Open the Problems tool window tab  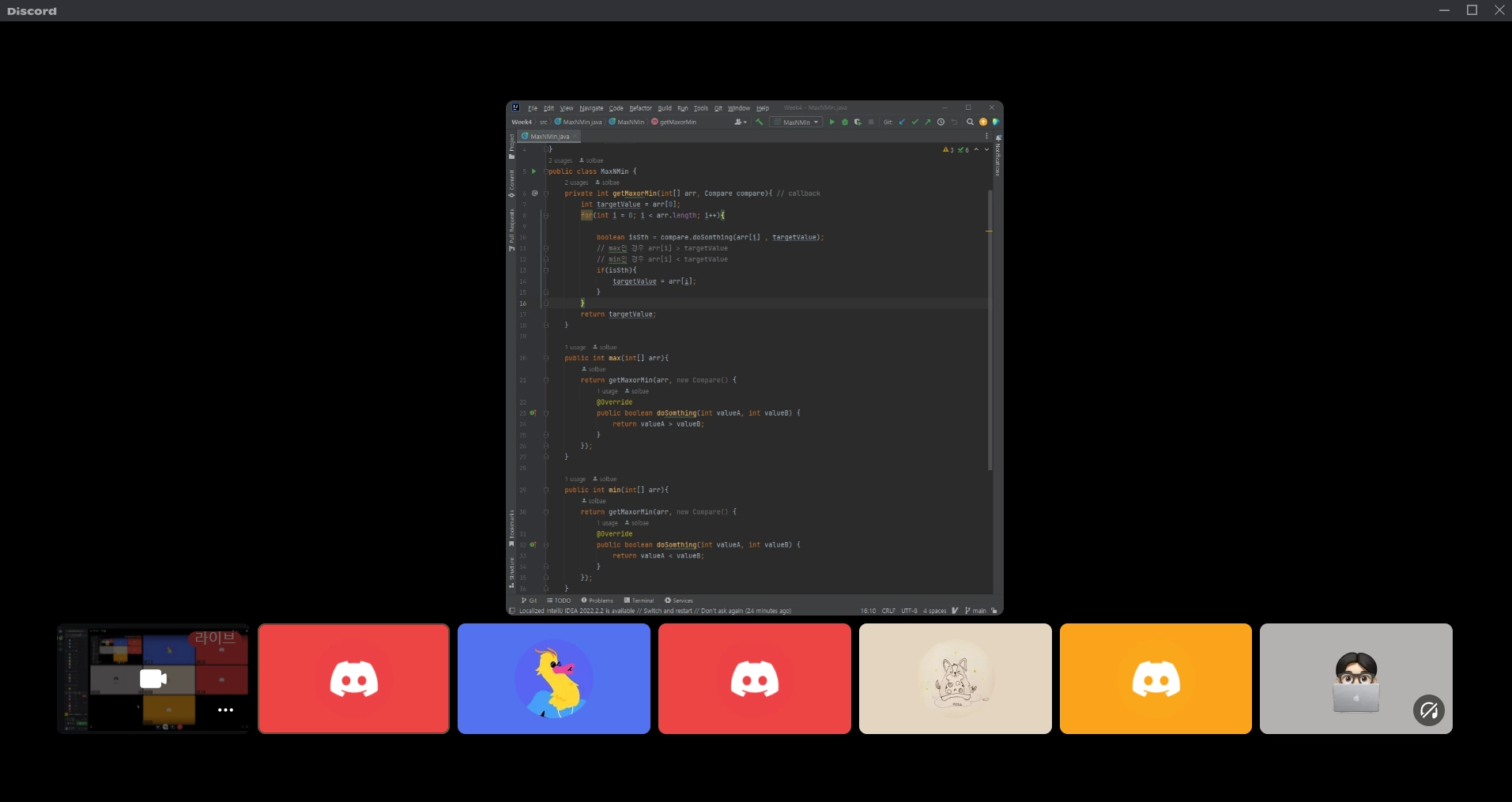[597, 601]
